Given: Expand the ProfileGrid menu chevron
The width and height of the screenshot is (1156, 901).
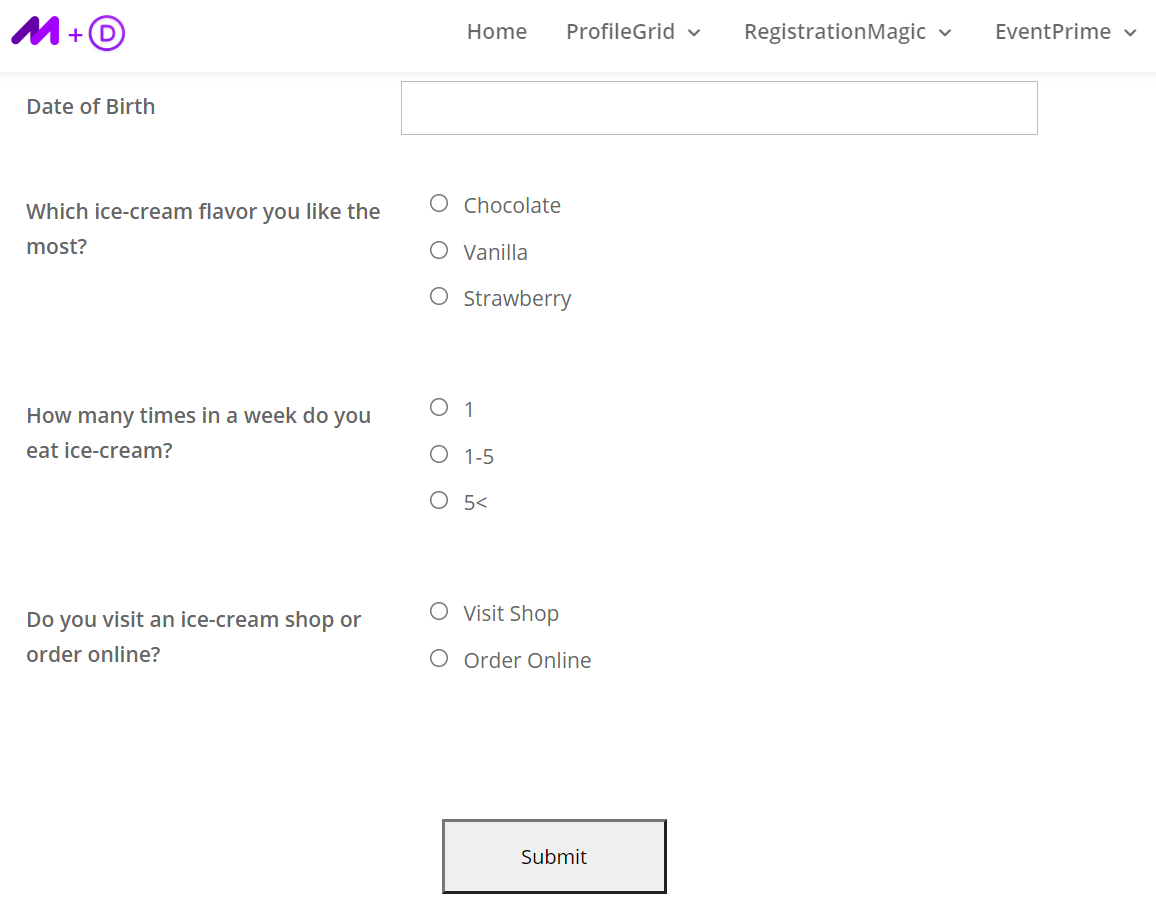Looking at the screenshot, I should click(694, 32).
